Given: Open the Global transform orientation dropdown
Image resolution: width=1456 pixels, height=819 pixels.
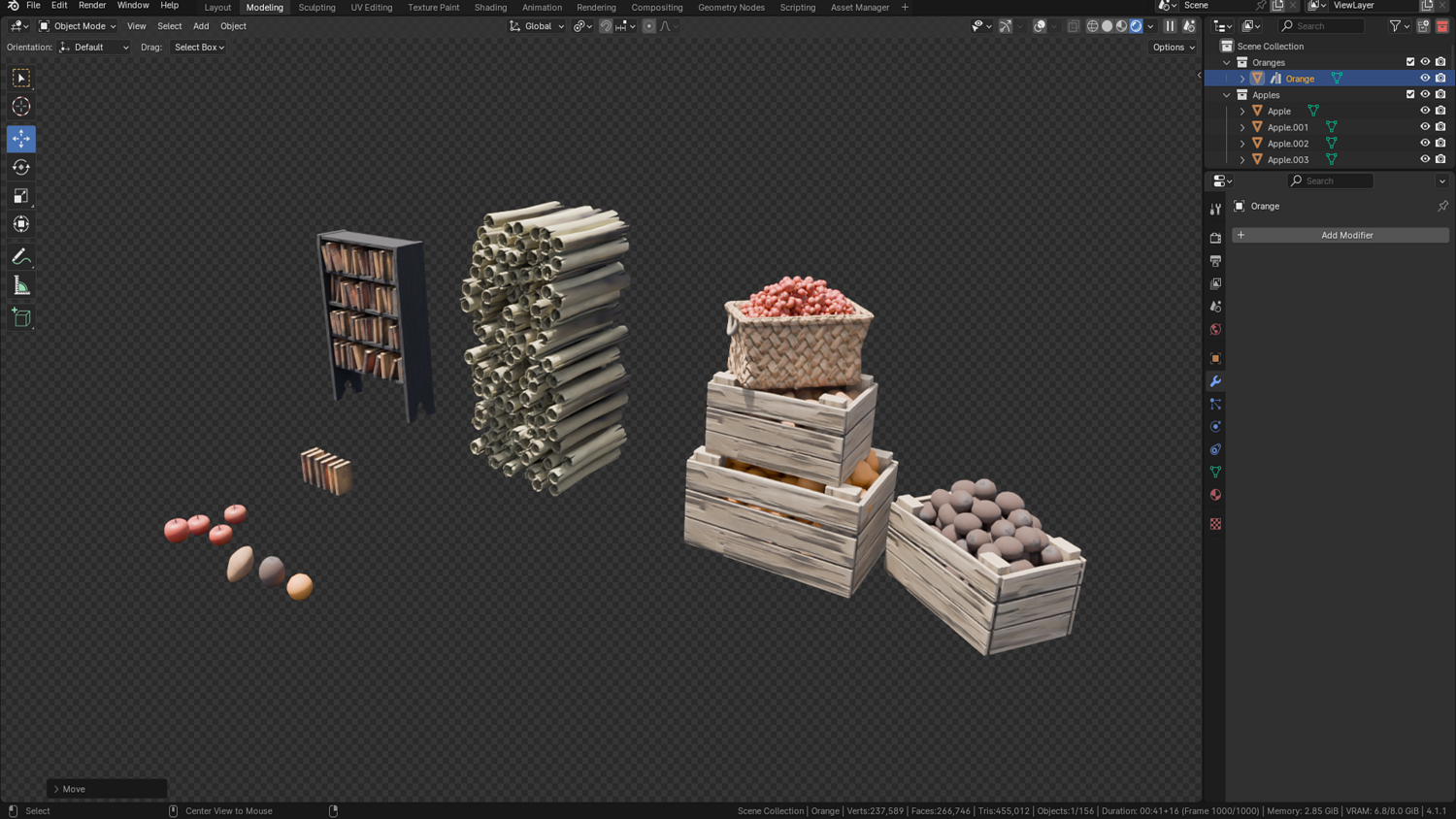Looking at the screenshot, I should (537, 26).
